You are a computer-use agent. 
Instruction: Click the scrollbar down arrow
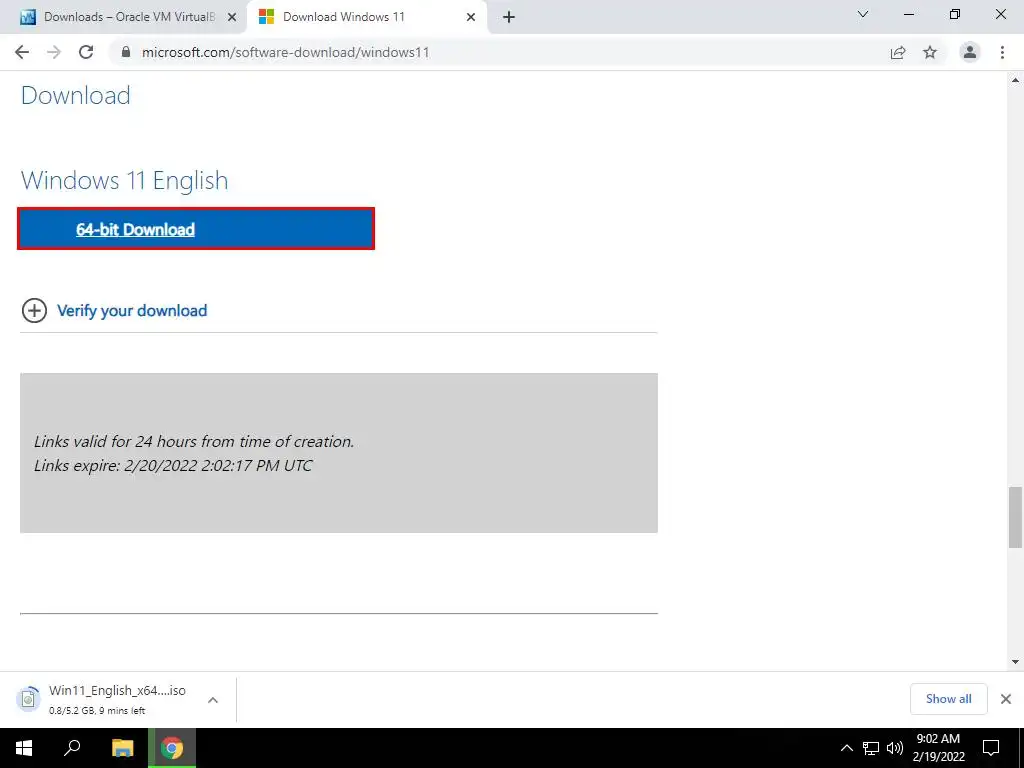(1015, 662)
